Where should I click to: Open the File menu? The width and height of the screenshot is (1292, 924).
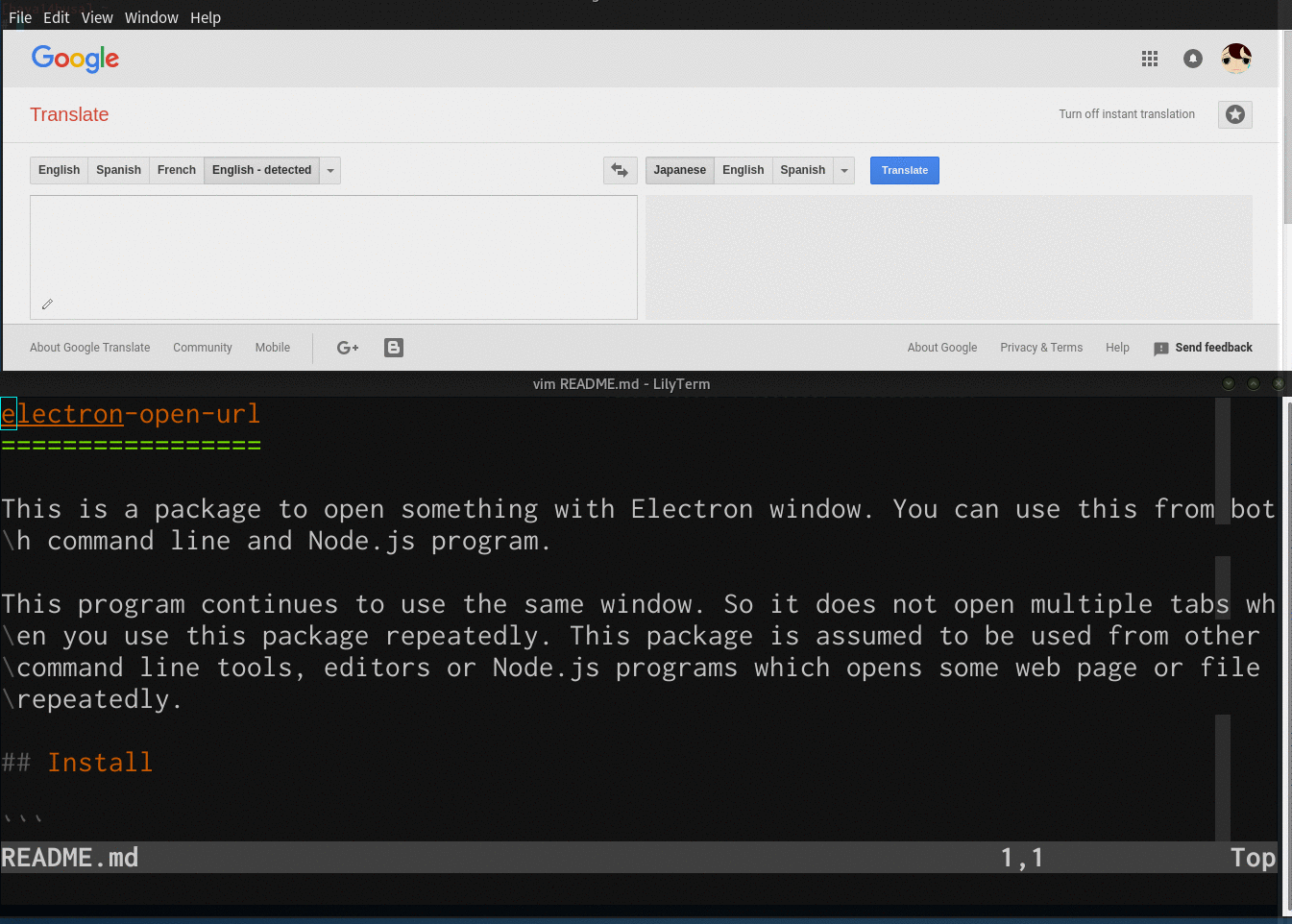20,17
